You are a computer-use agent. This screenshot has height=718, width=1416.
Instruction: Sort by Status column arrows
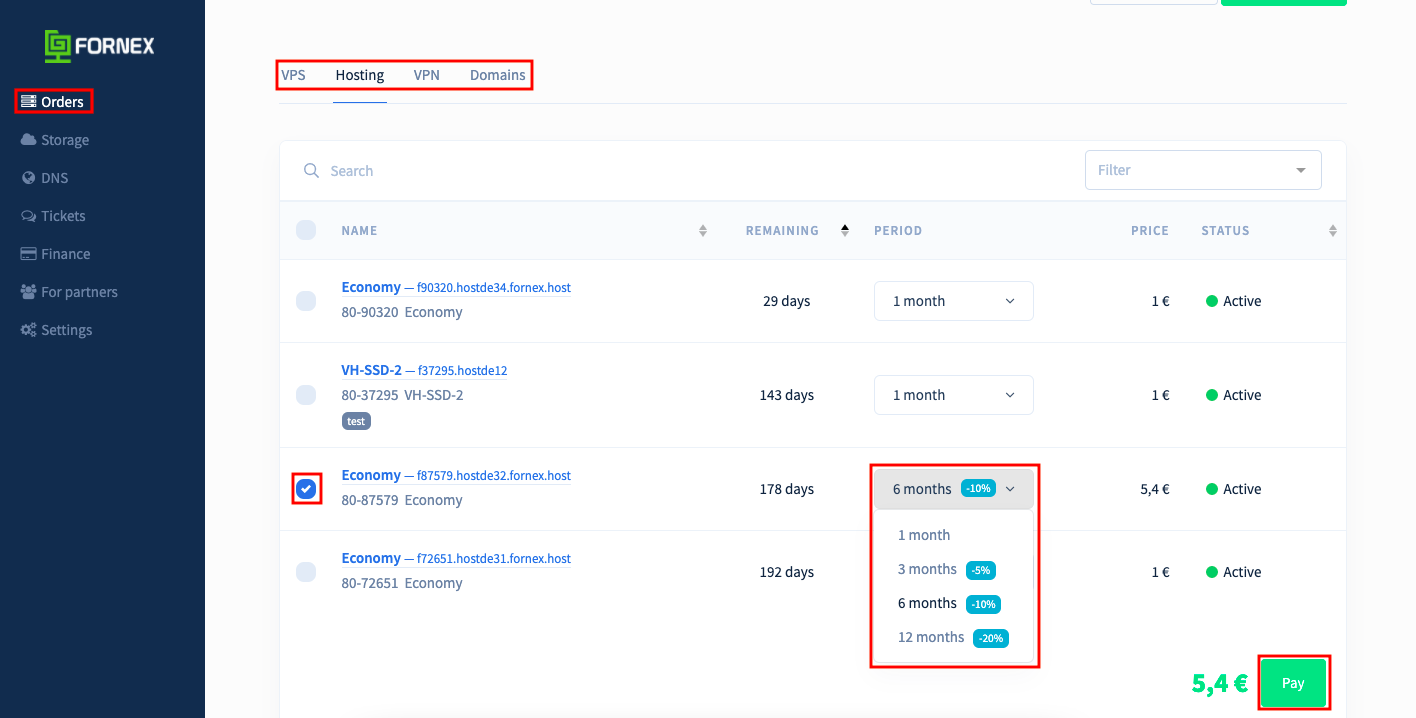pos(1332,231)
